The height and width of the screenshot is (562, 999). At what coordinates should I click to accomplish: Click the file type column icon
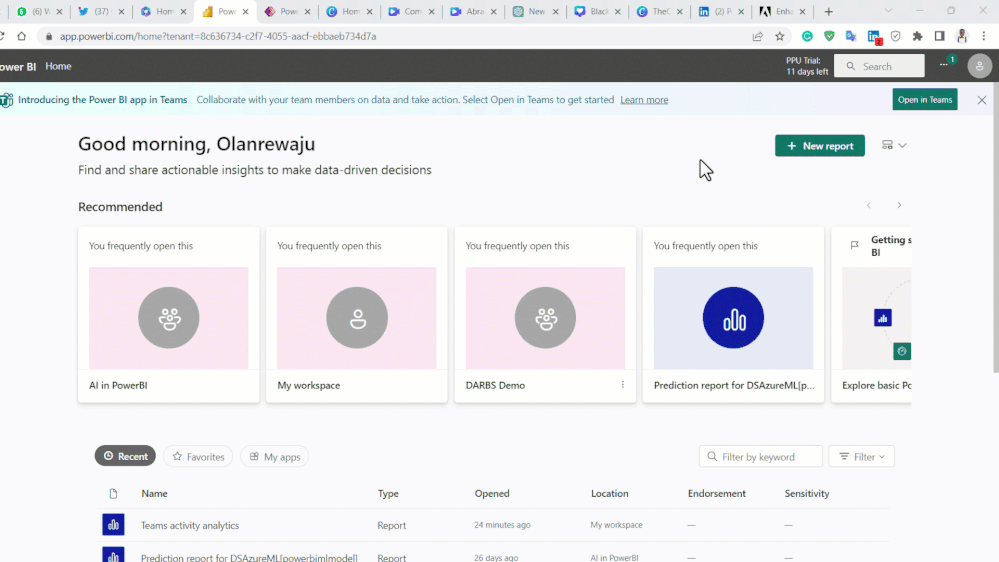coord(113,493)
